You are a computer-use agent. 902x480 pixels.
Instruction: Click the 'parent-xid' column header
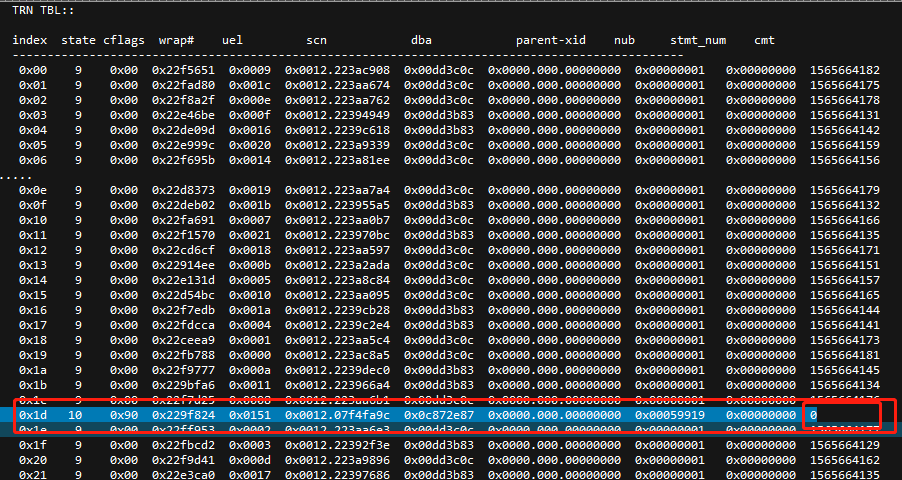tap(551, 40)
